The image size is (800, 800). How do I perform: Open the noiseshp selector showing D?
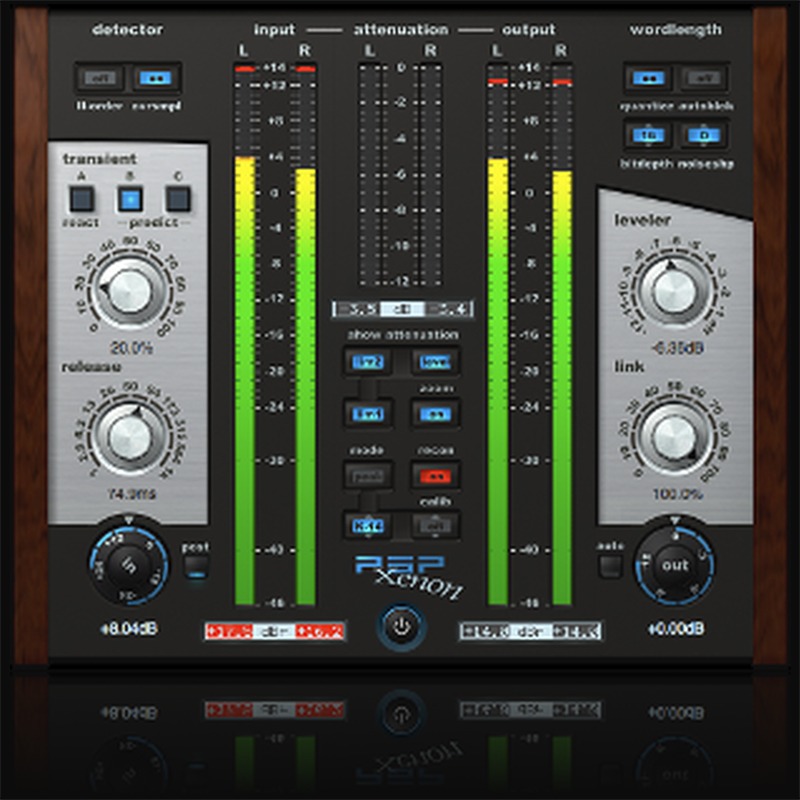[x=704, y=135]
